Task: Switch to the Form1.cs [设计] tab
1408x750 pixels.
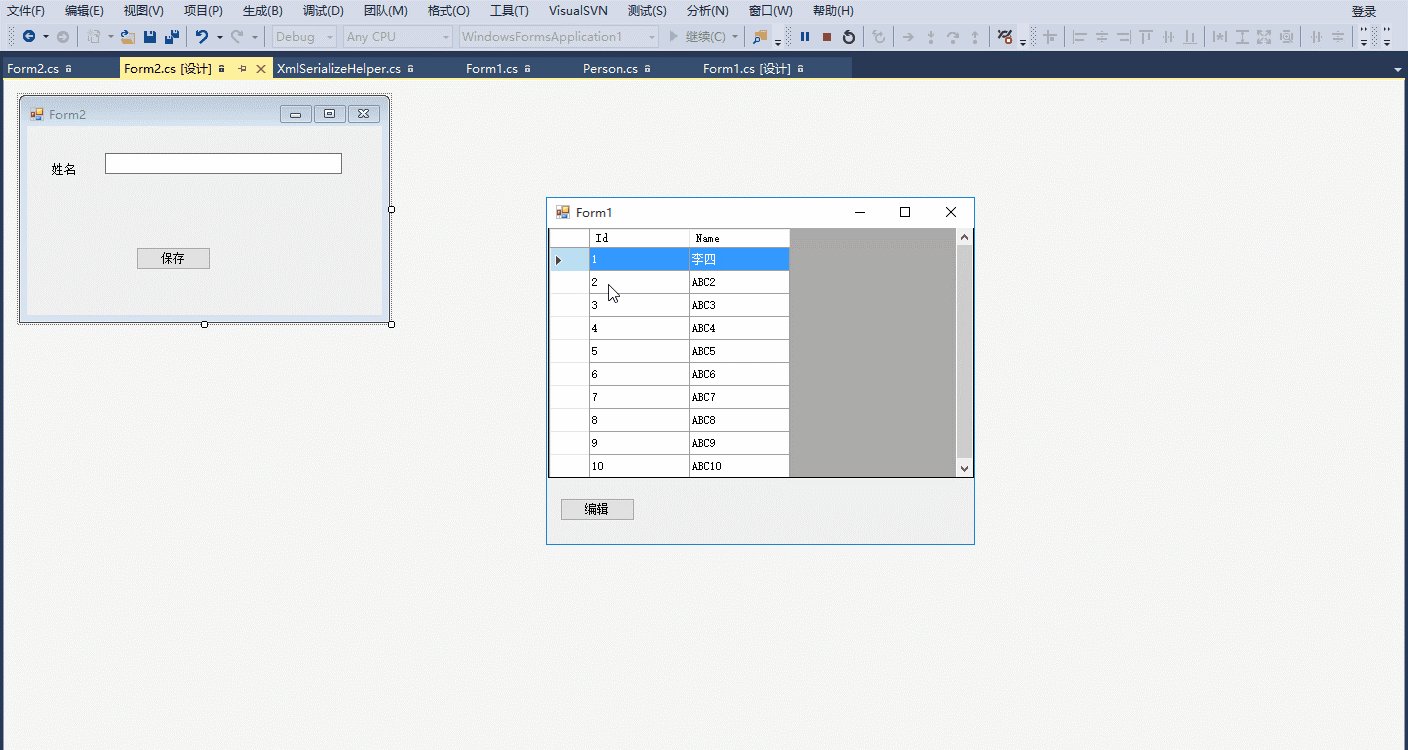Action: [x=746, y=69]
